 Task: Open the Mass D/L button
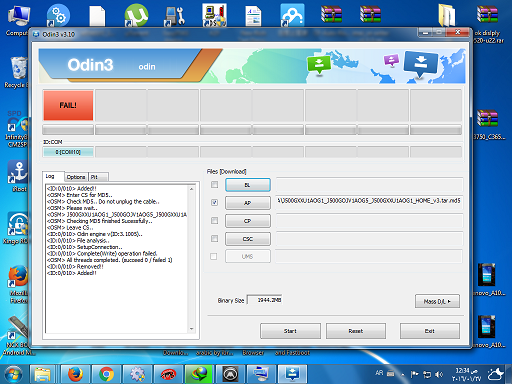click(x=437, y=301)
